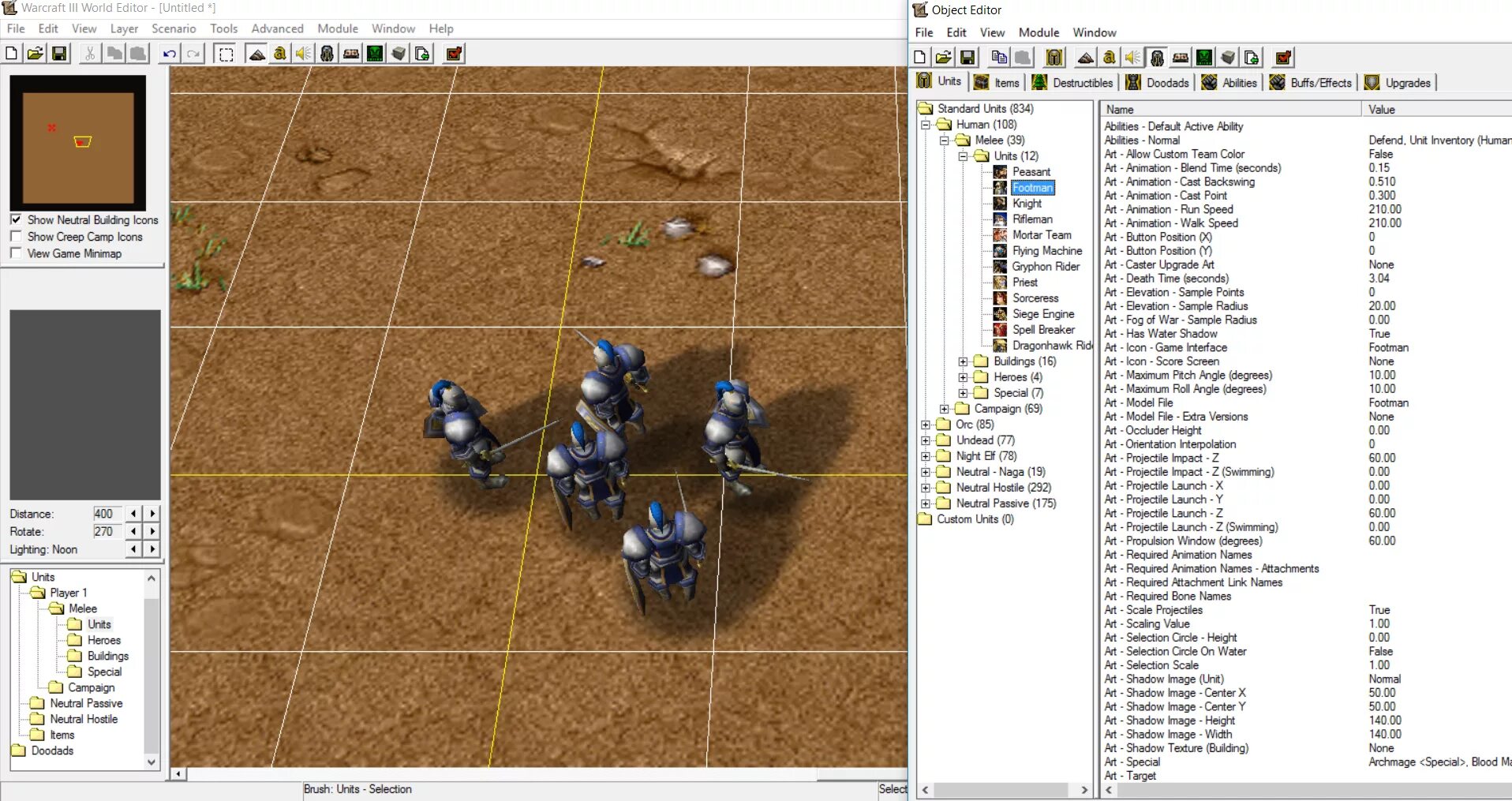Switch to the Abilities tab
Screen dimensions: 1512x801
(1229, 82)
